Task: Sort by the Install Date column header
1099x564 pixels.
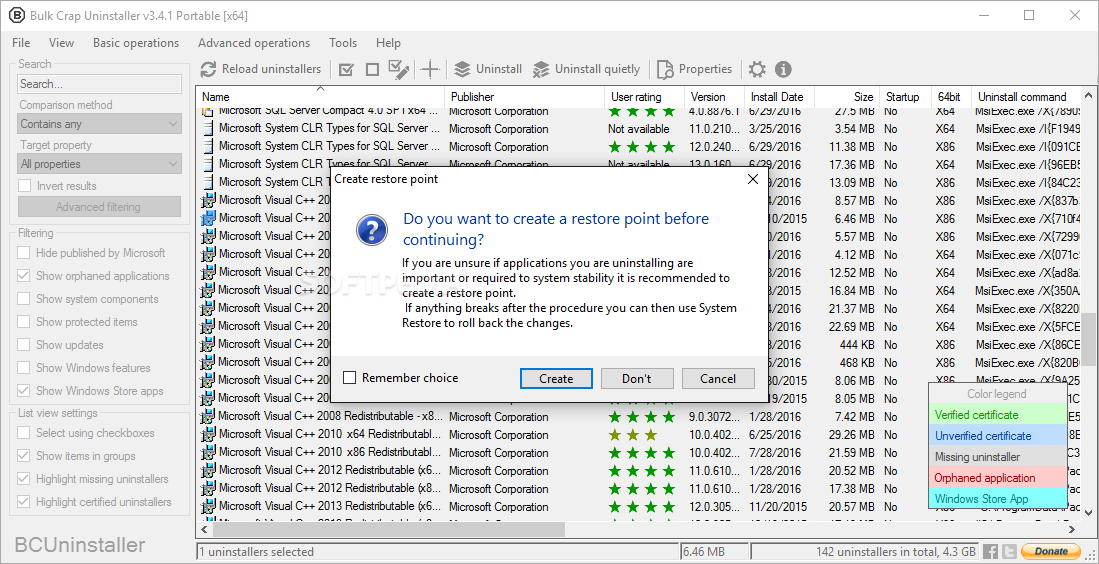Action: pos(779,97)
